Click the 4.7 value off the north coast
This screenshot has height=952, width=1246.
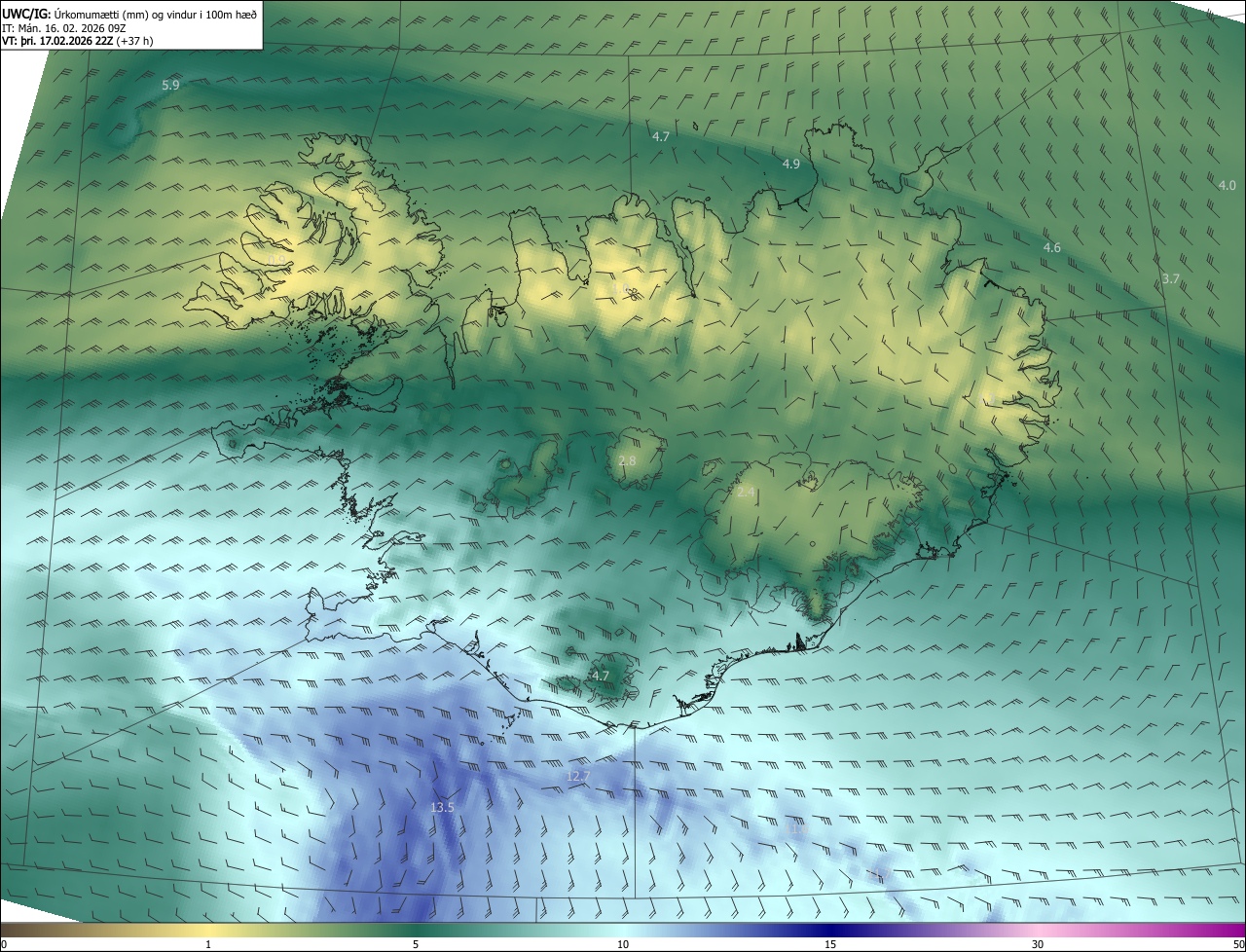click(661, 136)
